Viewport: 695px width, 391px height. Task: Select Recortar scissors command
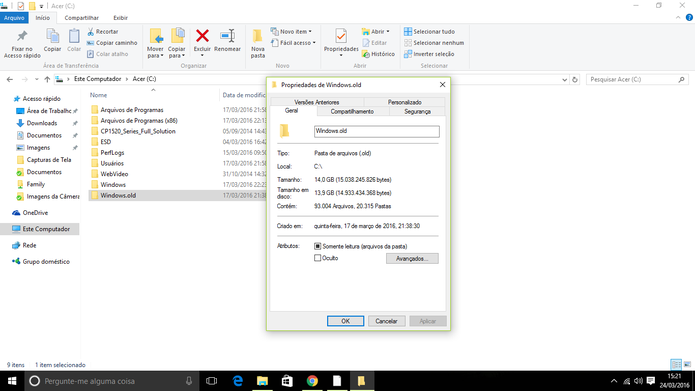tap(102, 32)
